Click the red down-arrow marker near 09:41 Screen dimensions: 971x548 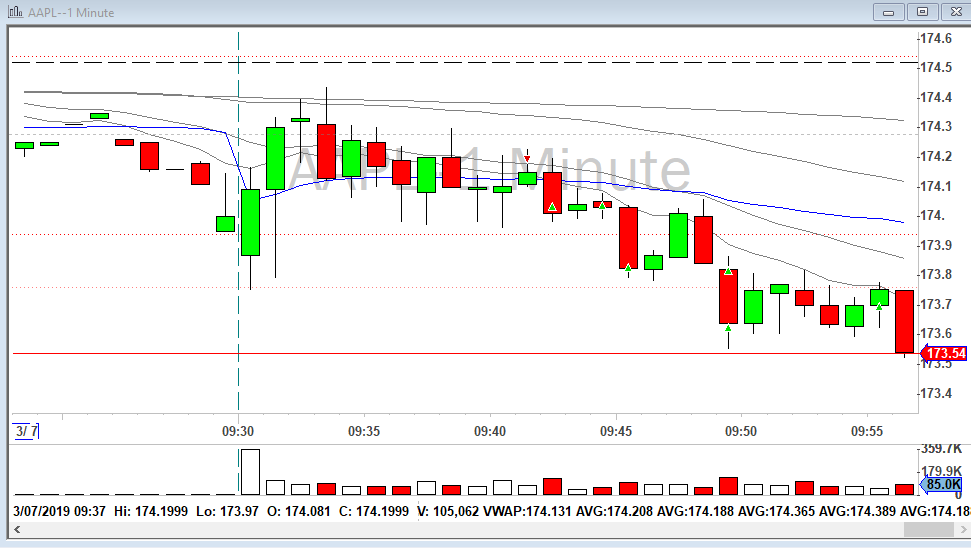[x=527, y=158]
